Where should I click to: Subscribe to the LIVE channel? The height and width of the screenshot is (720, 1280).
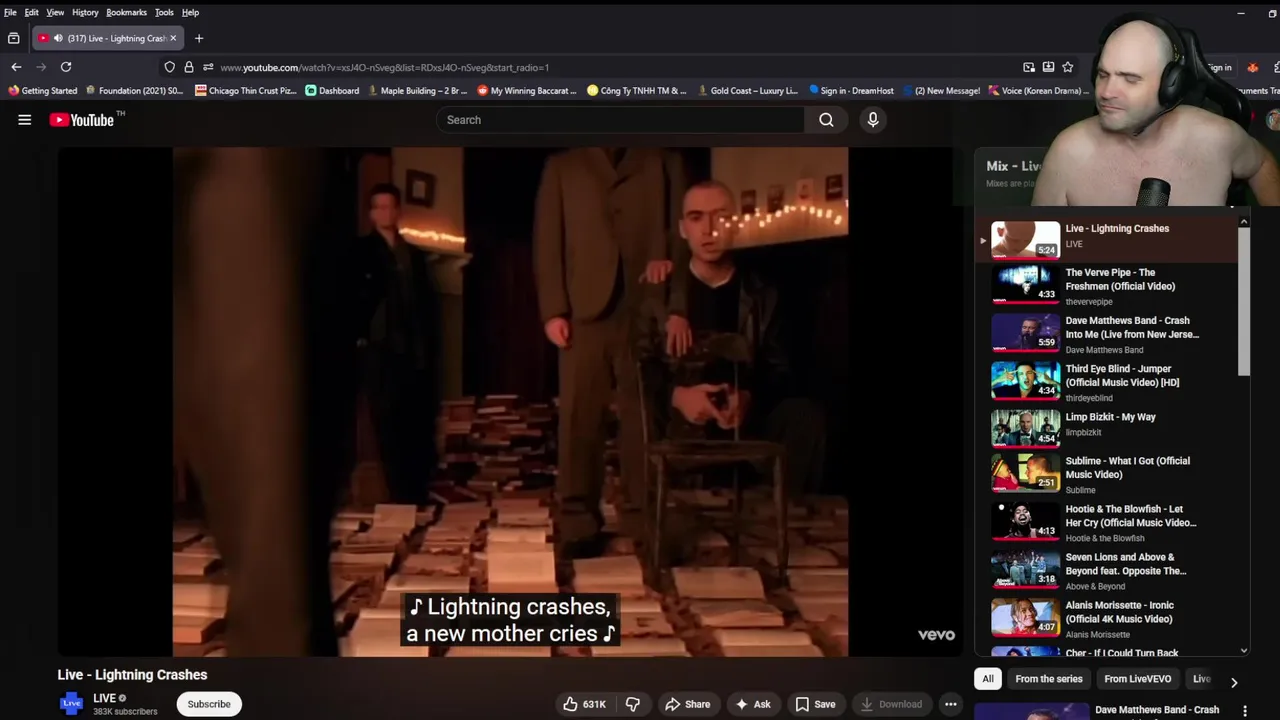209,704
